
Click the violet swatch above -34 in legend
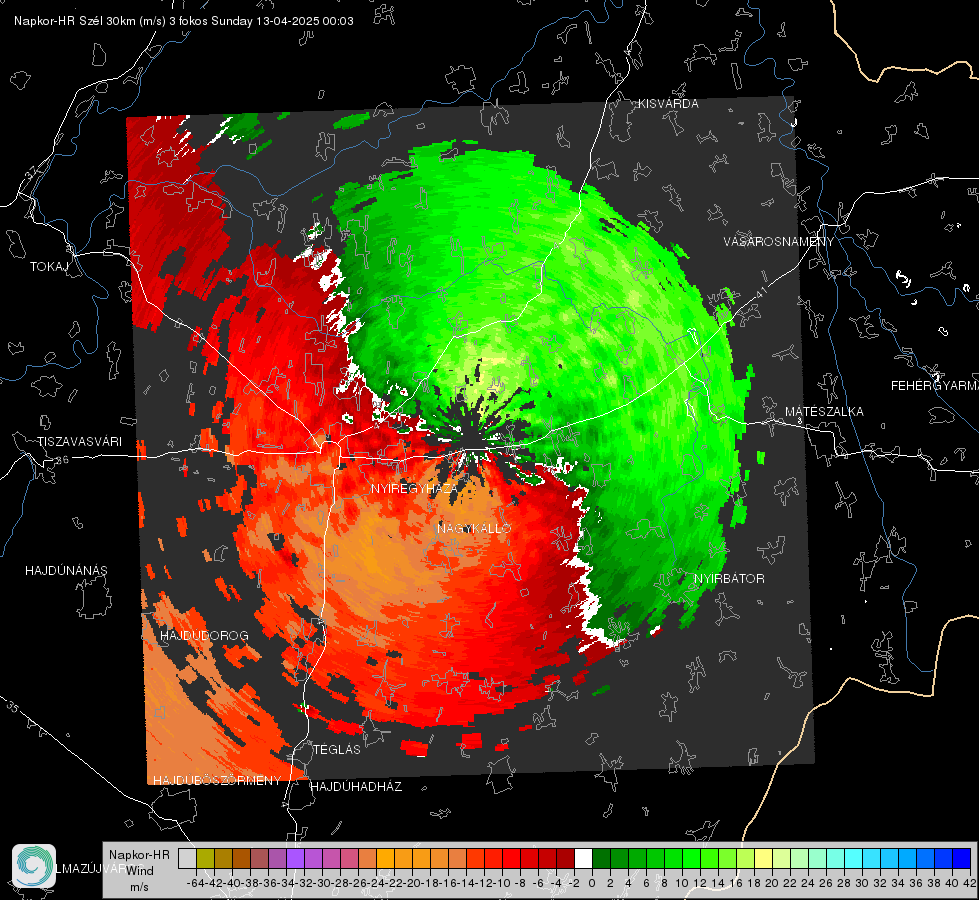coord(295,858)
